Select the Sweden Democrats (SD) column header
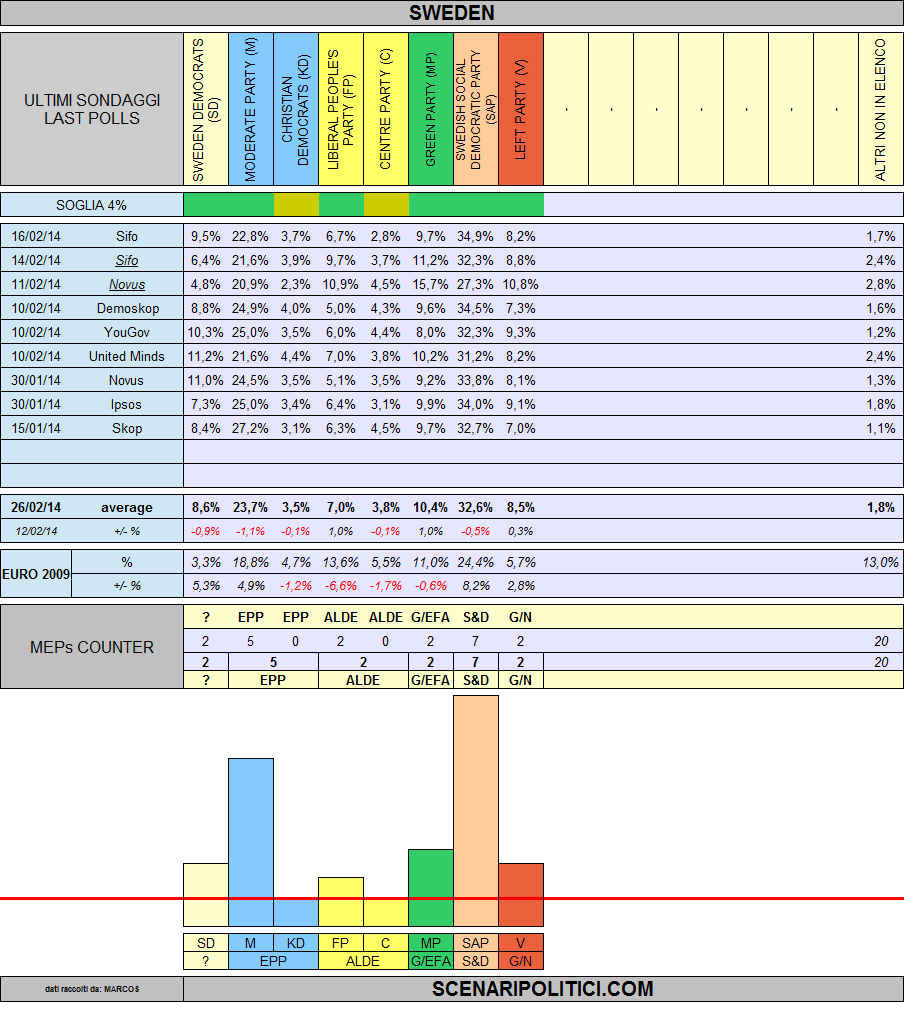The image size is (908, 1035). pyautogui.click(x=206, y=109)
